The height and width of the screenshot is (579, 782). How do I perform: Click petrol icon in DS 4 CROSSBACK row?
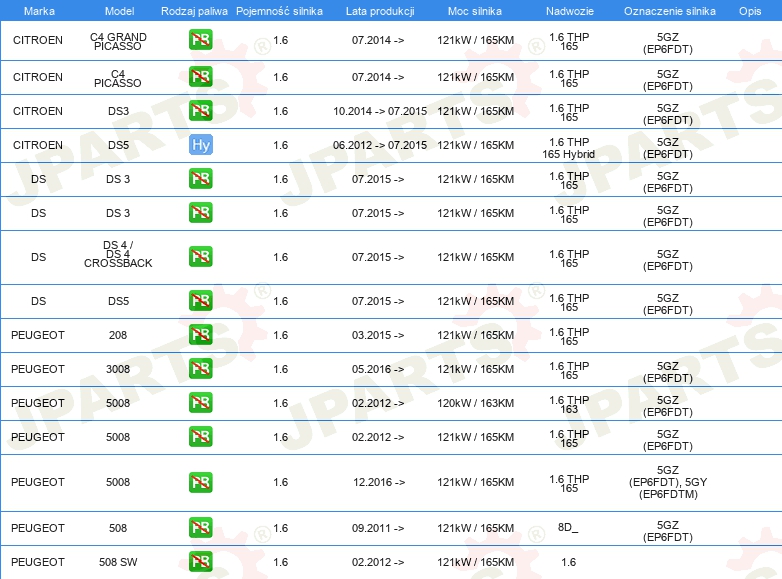point(200,257)
